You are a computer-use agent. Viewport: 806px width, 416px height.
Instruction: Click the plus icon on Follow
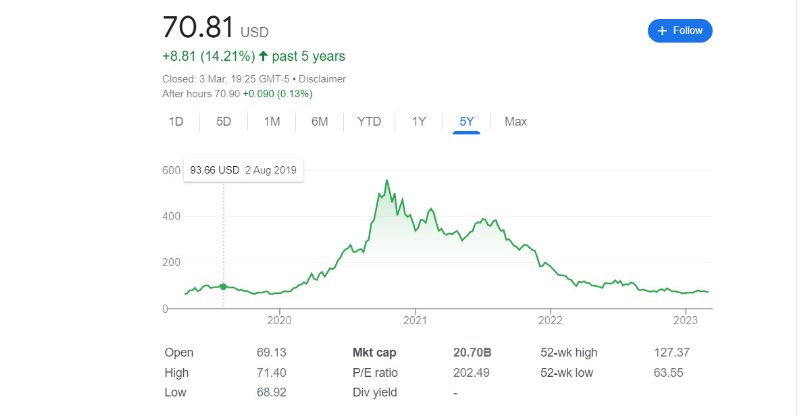[x=661, y=30]
